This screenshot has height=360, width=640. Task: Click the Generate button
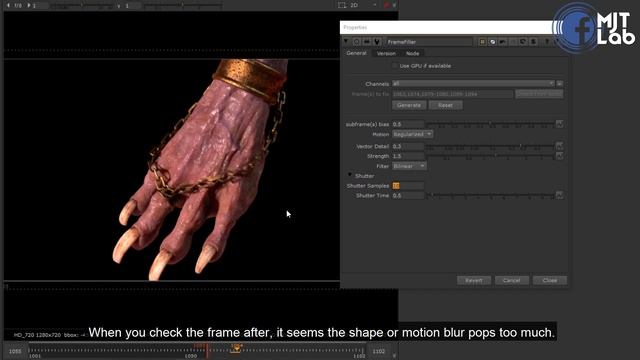coord(409,105)
